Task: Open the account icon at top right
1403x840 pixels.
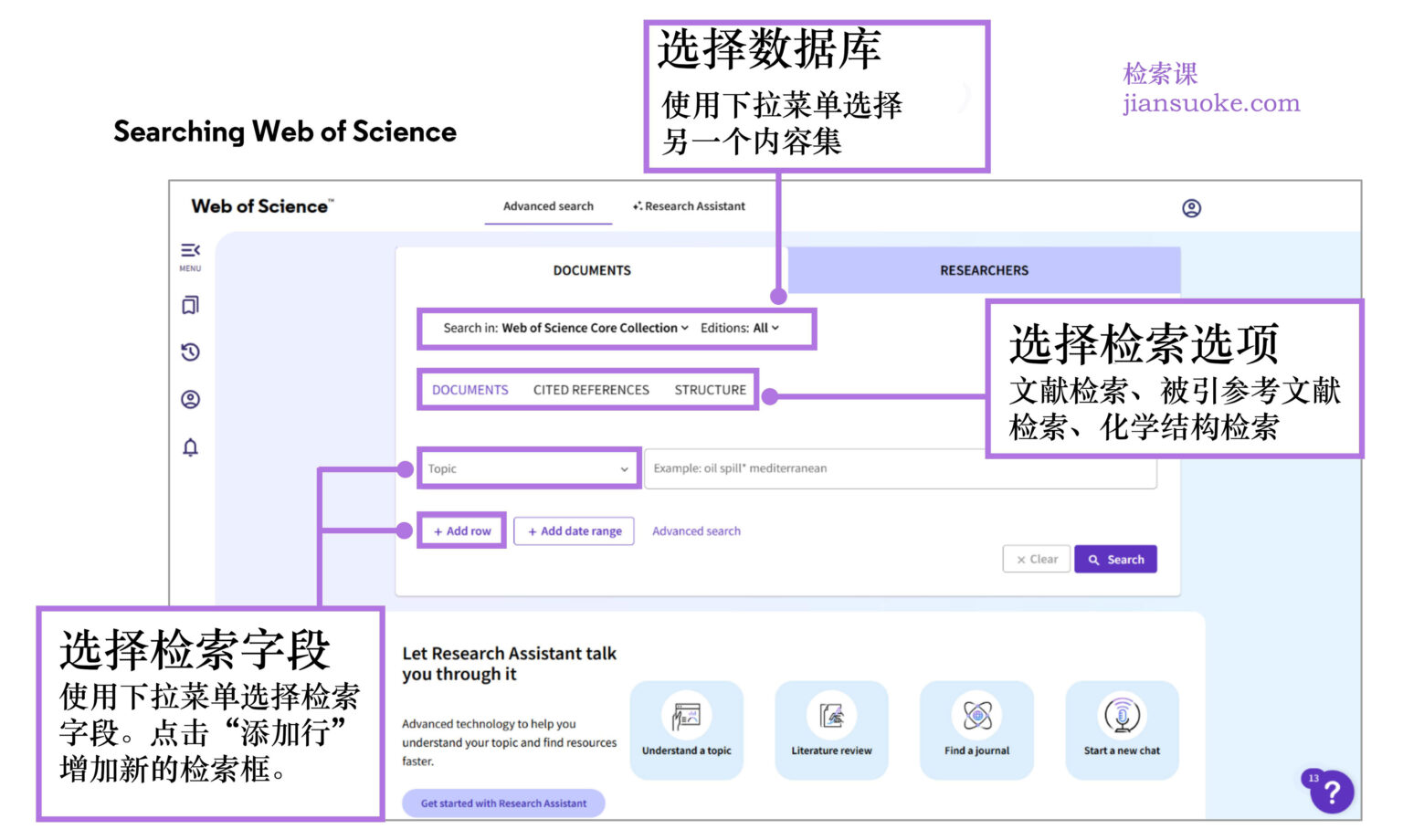Action: coord(1192,208)
